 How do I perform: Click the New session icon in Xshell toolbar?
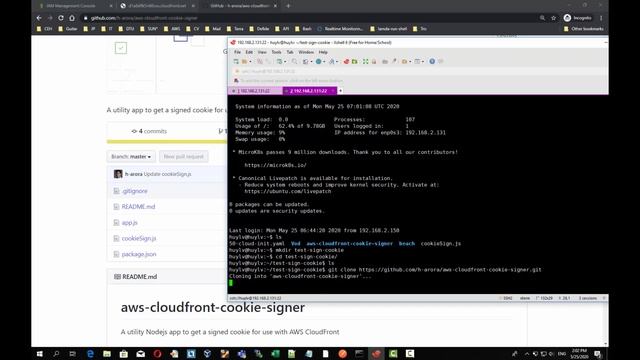236,62
